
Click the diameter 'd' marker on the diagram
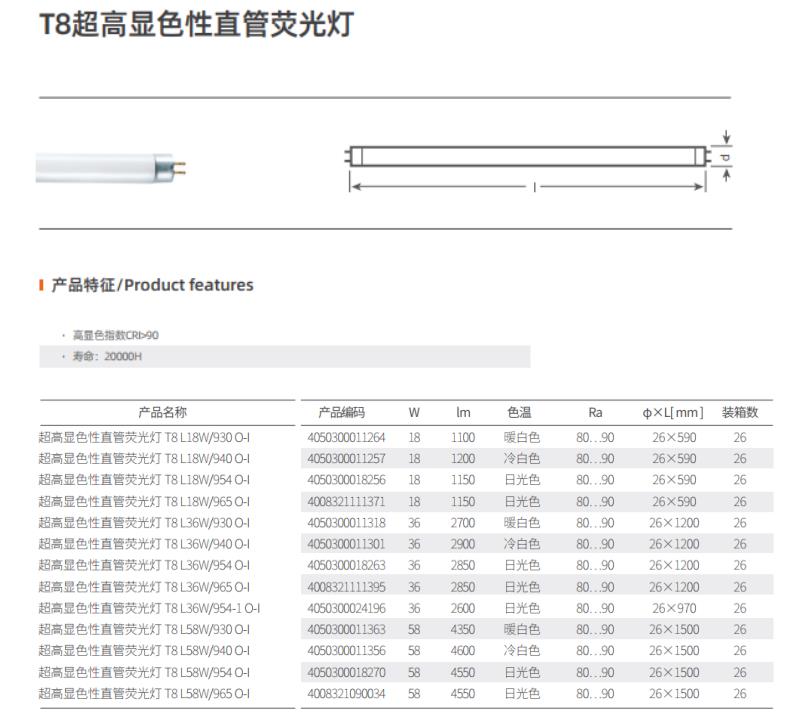726,158
